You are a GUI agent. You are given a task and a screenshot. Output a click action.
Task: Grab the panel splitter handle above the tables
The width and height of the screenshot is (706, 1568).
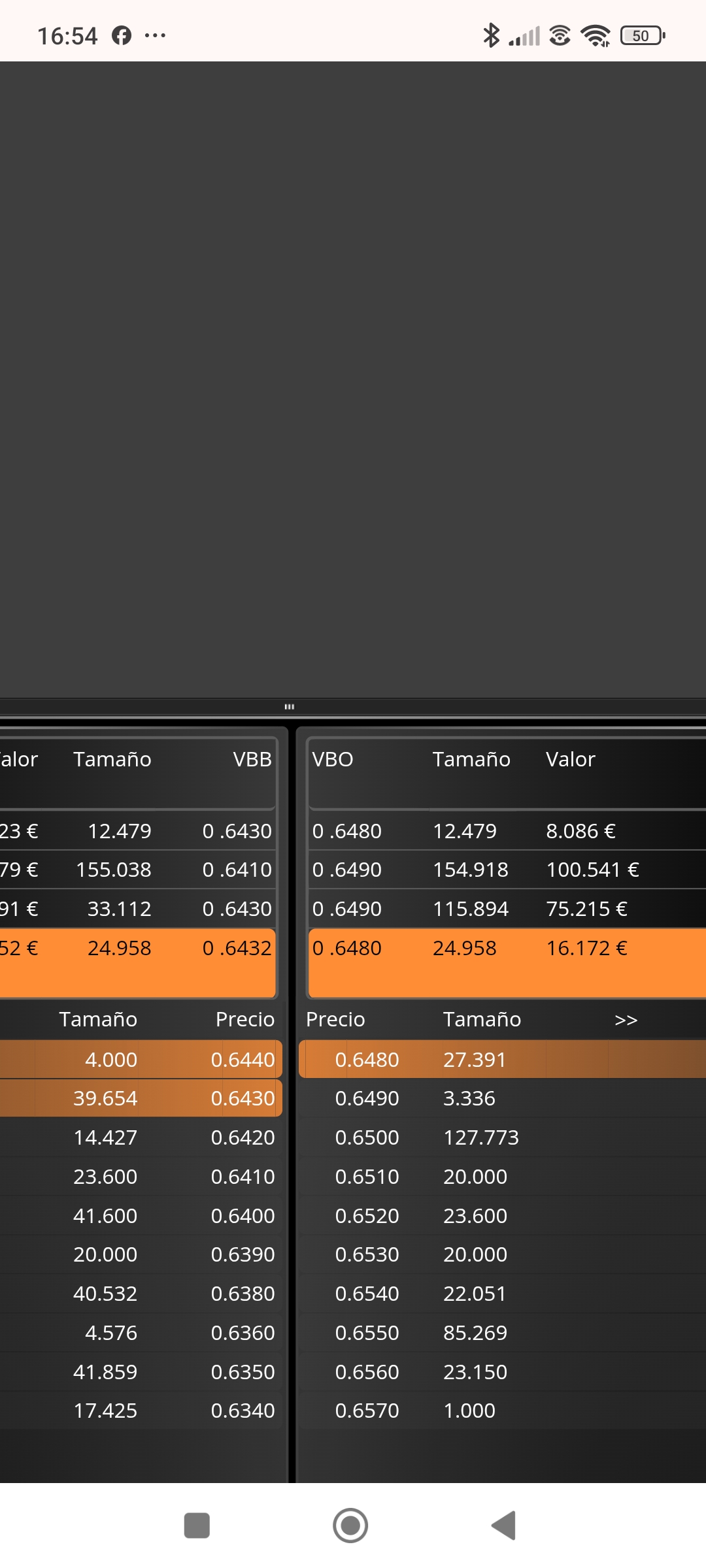pos(290,706)
